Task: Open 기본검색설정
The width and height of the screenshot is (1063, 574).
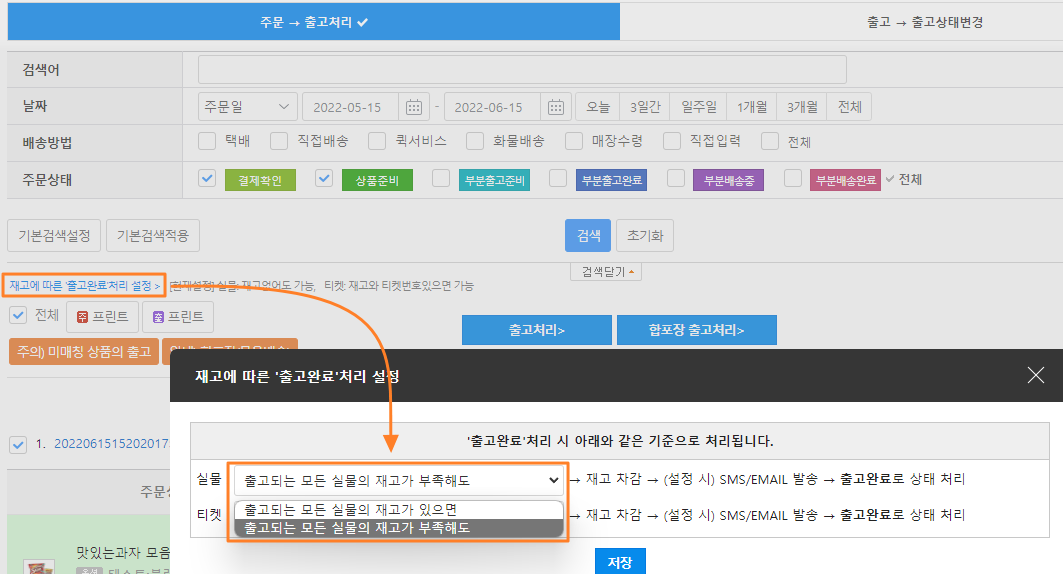Action: 54,236
